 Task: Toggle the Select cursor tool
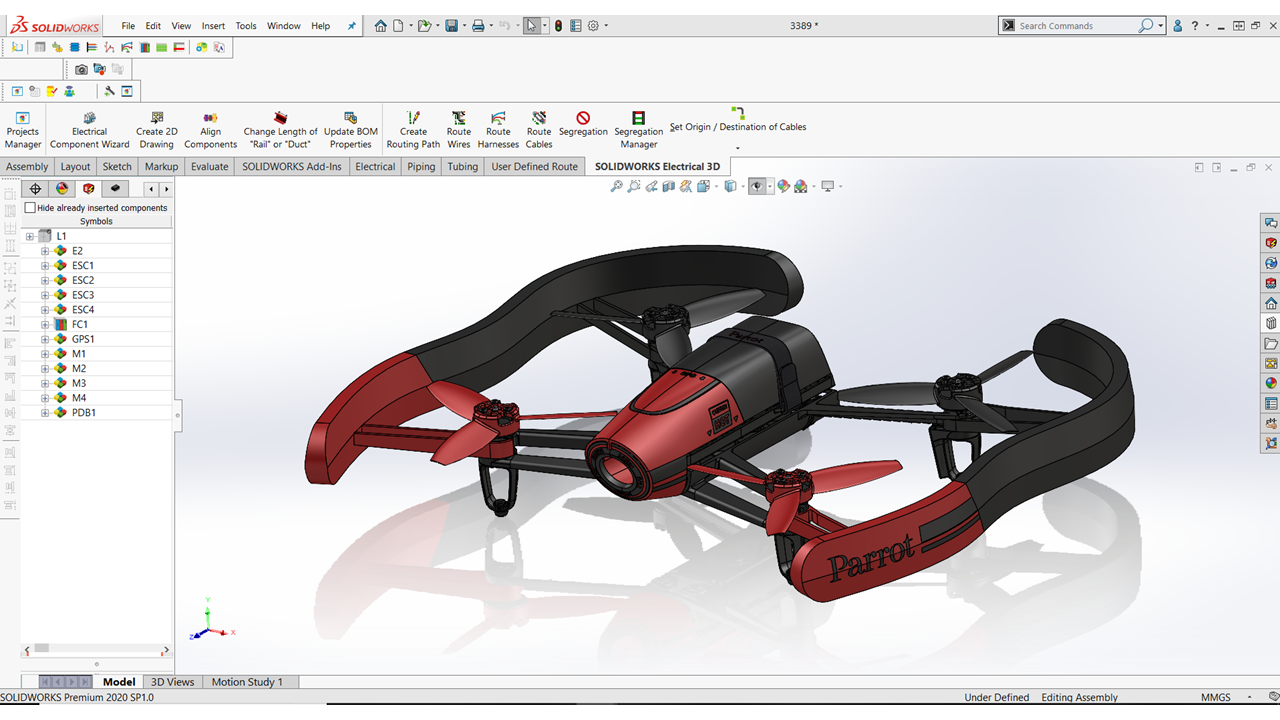(532, 26)
